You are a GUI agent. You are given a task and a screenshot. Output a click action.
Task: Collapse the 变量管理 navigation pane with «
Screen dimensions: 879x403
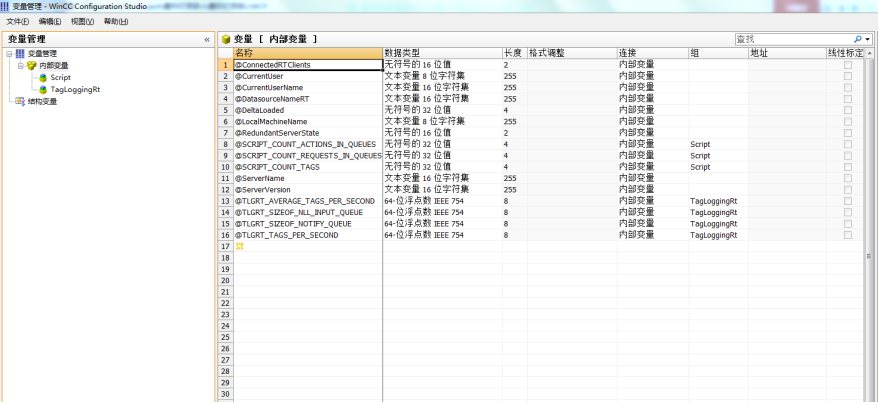[207, 39]
